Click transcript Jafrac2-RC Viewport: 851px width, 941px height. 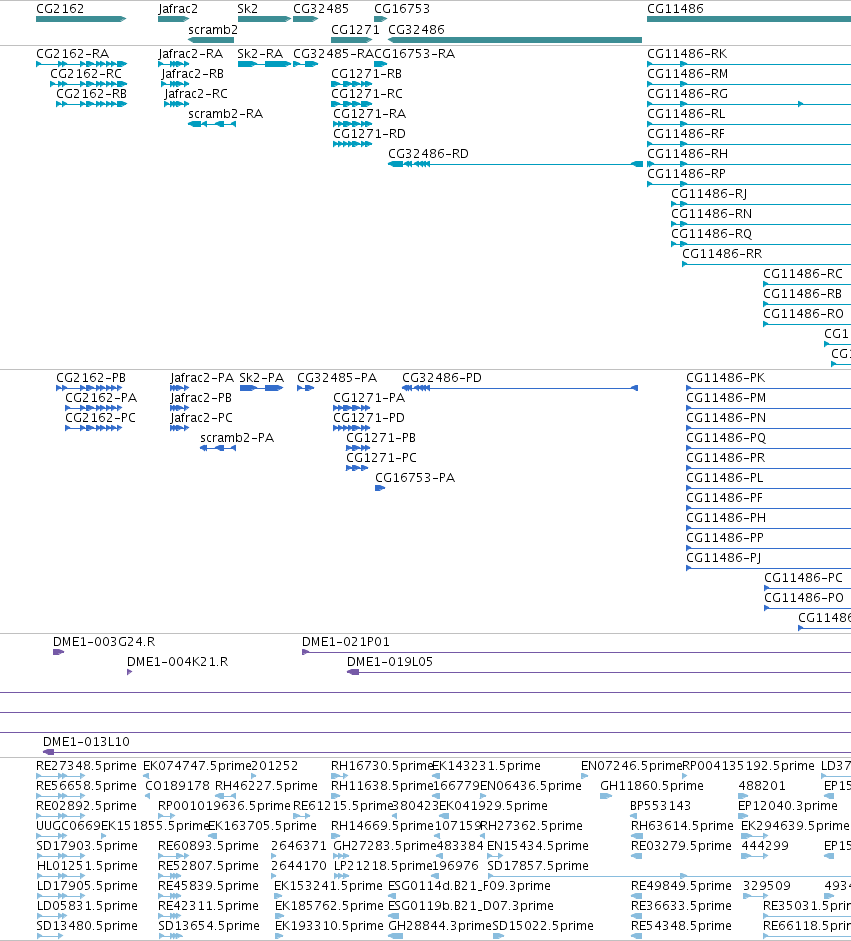click(196, 94)
